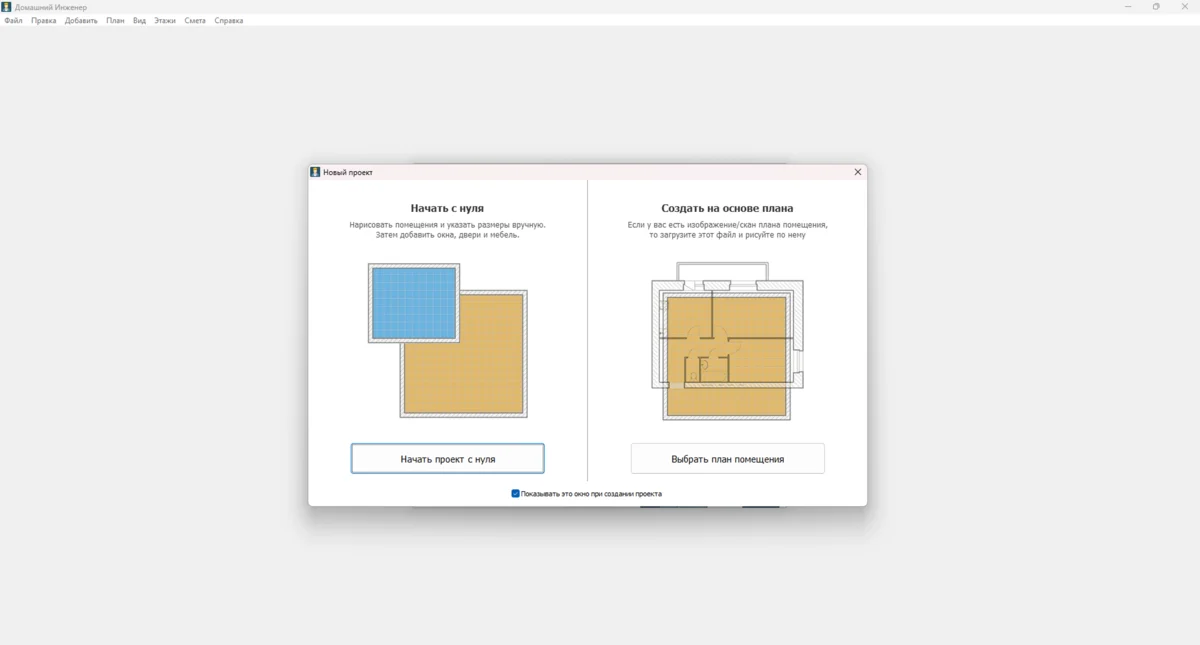
Task: Click the text Нарисовать помещения и указать размеры вручную
Action: (448, 225)
